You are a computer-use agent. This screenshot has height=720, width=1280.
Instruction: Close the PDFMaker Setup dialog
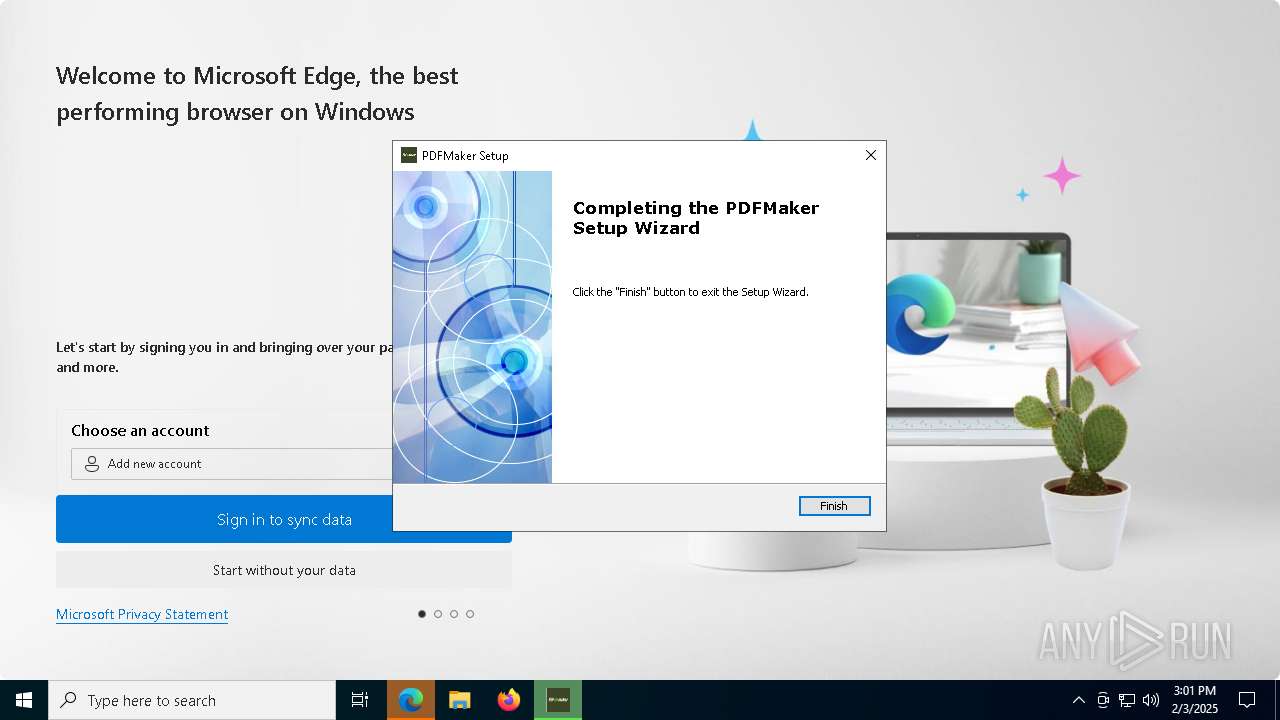[x=870, y=155]
